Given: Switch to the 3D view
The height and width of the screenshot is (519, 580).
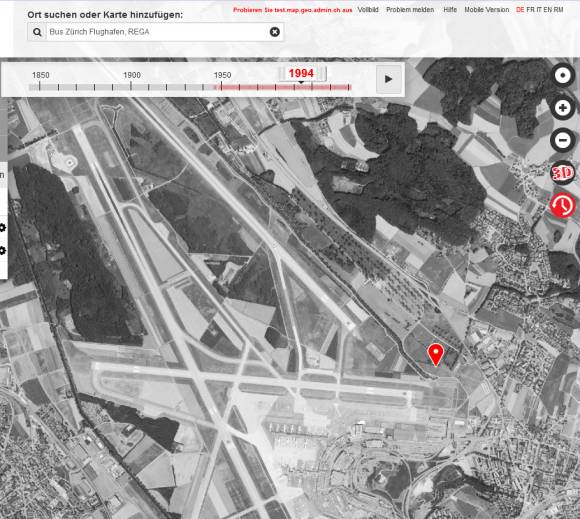Looking at the screenshot, I should (x=563, y=173).
